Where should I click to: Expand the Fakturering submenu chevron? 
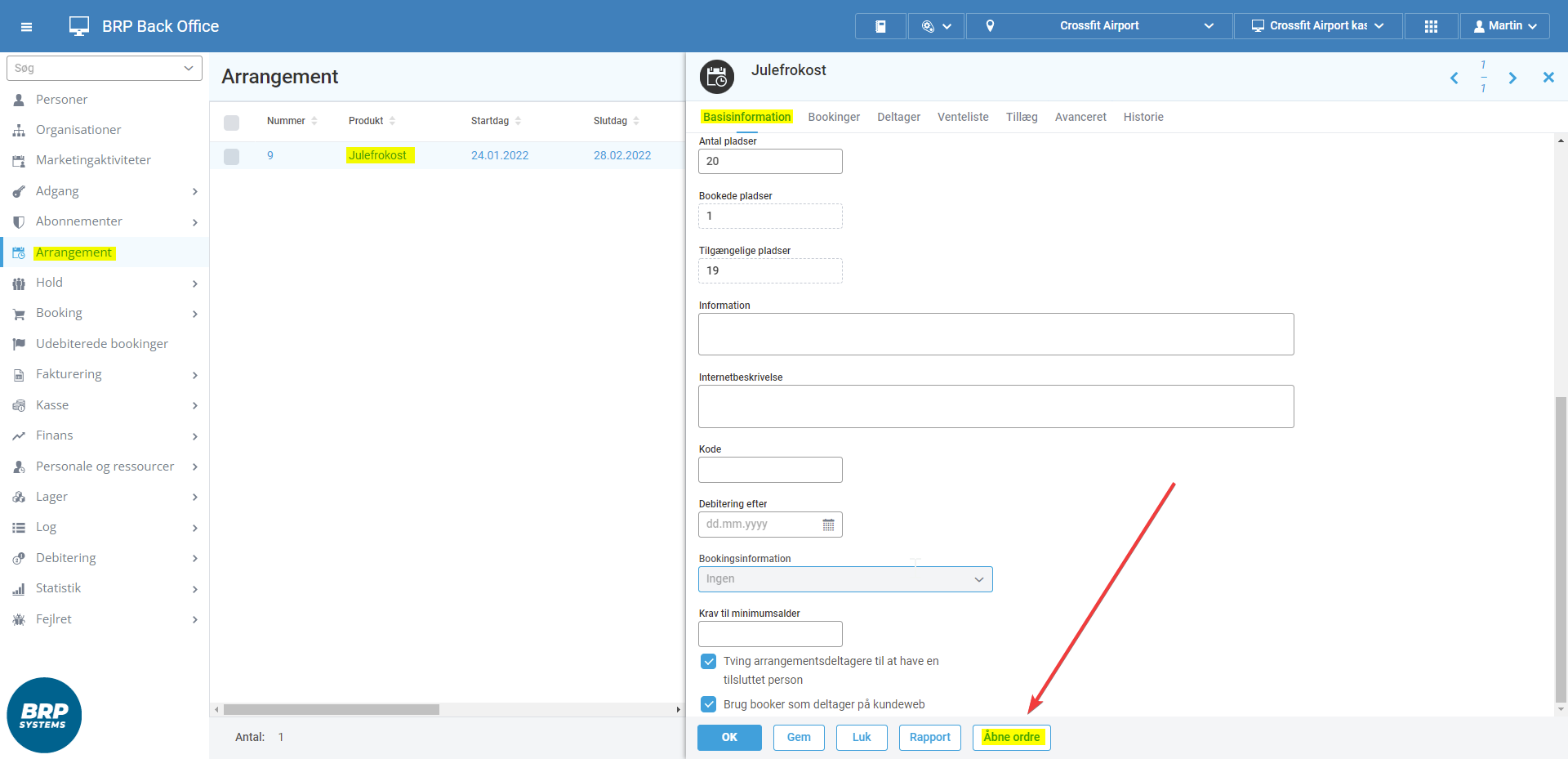pos(195,375)
